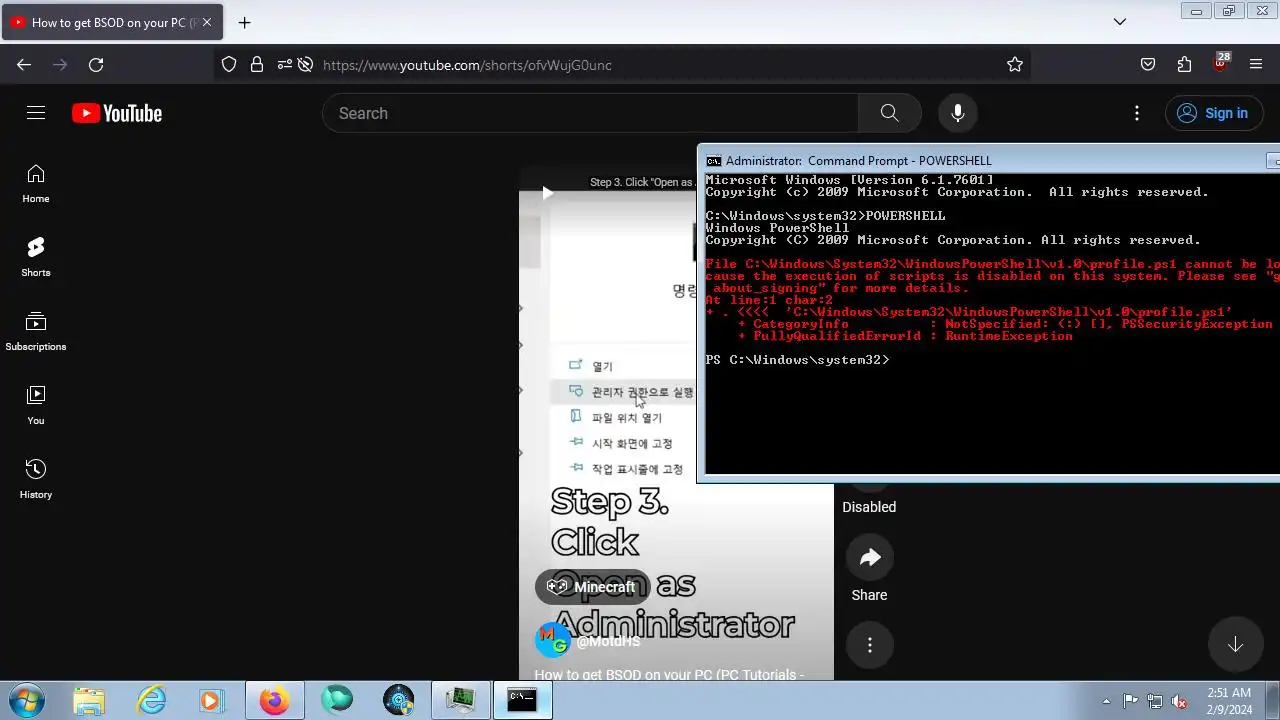Click the channel avatar on the Short
1280x720 pixels.
[553, 640]
